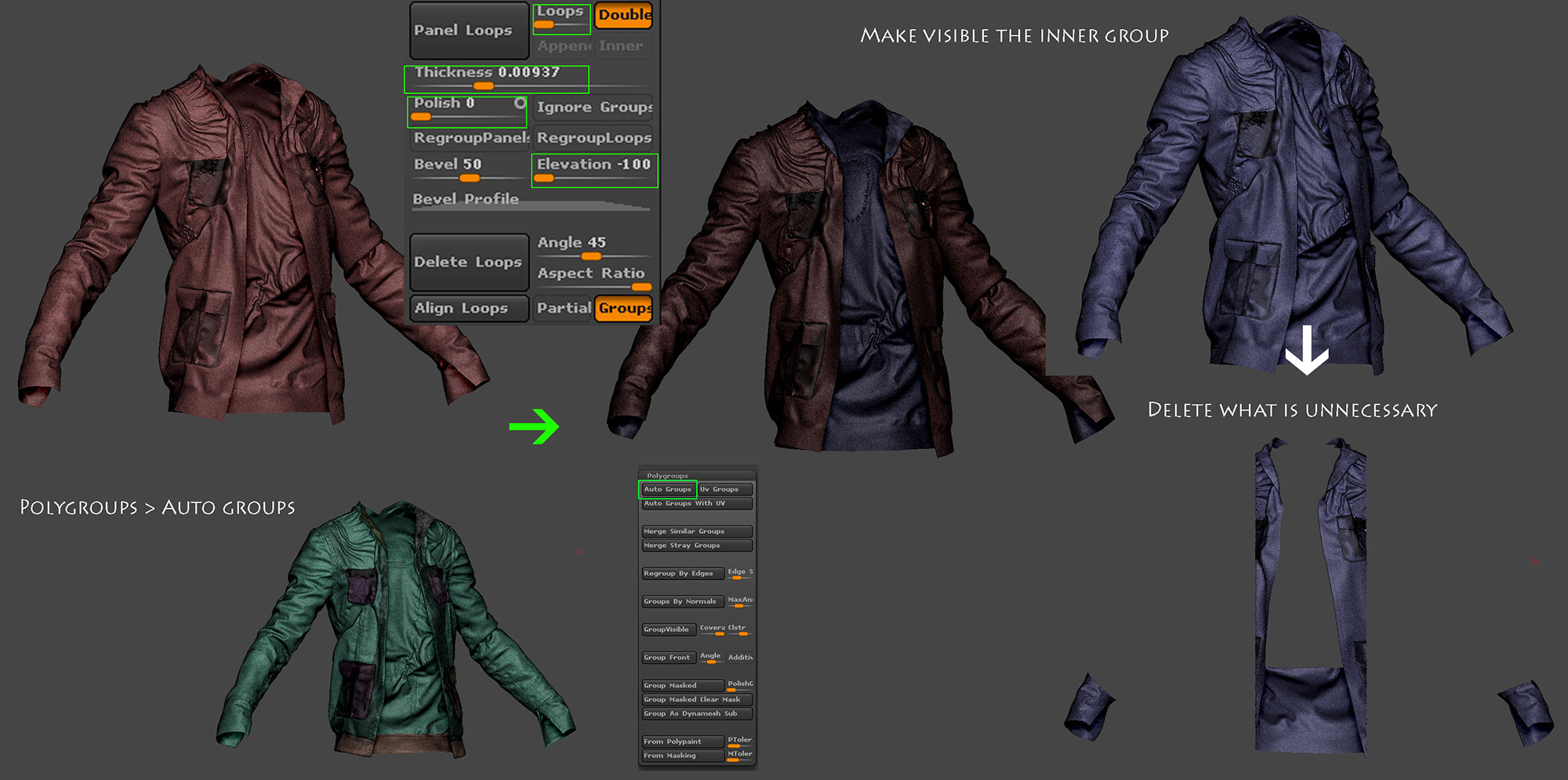Toggle the orange Groups option
Image resolution: width=1568 pixels, height=780 pixels.
(x=624, y=308)
